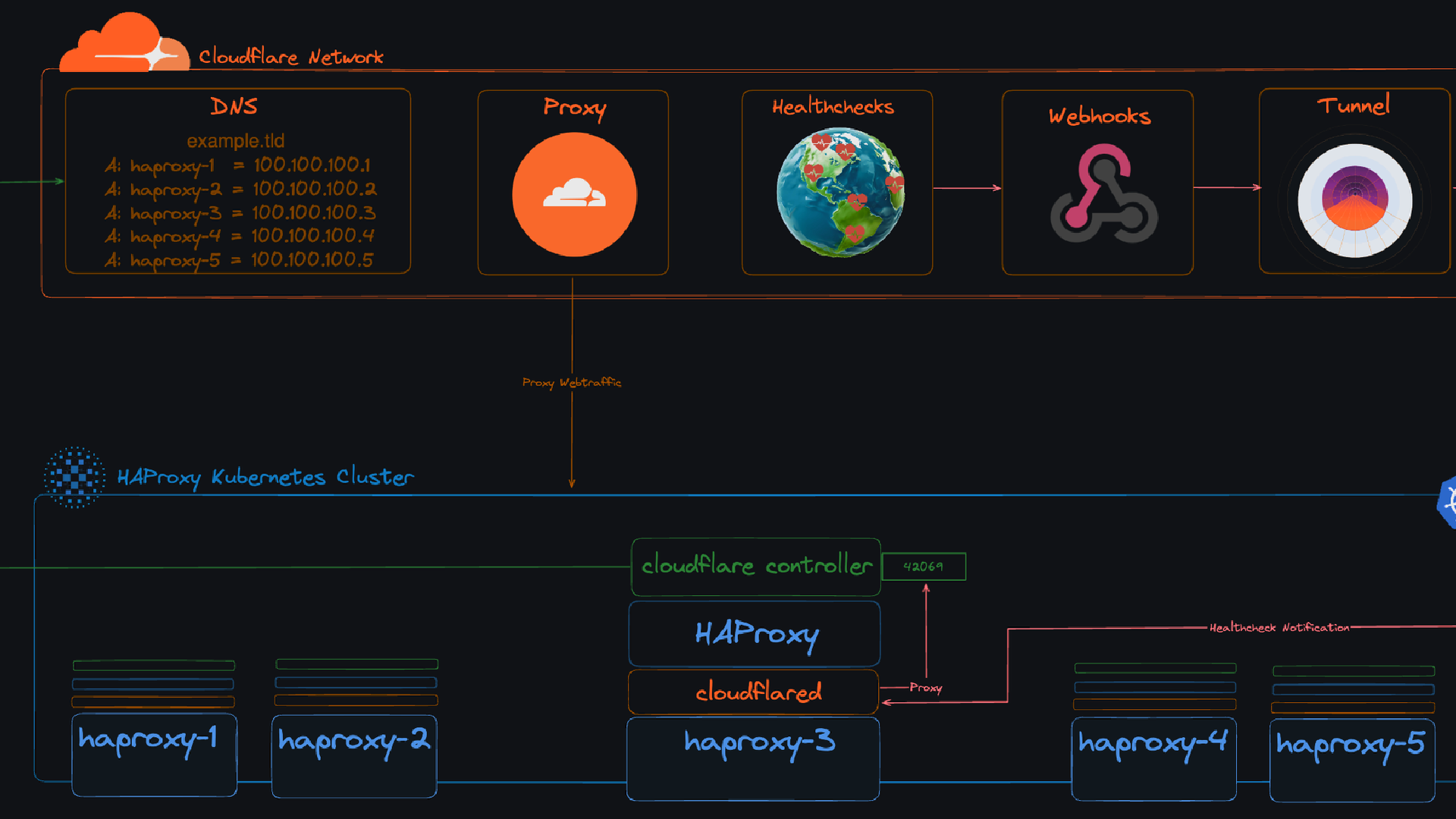1456x819 pixels.
Task: Select the Cloudflare Network section header
Action: tap(291, 56)
